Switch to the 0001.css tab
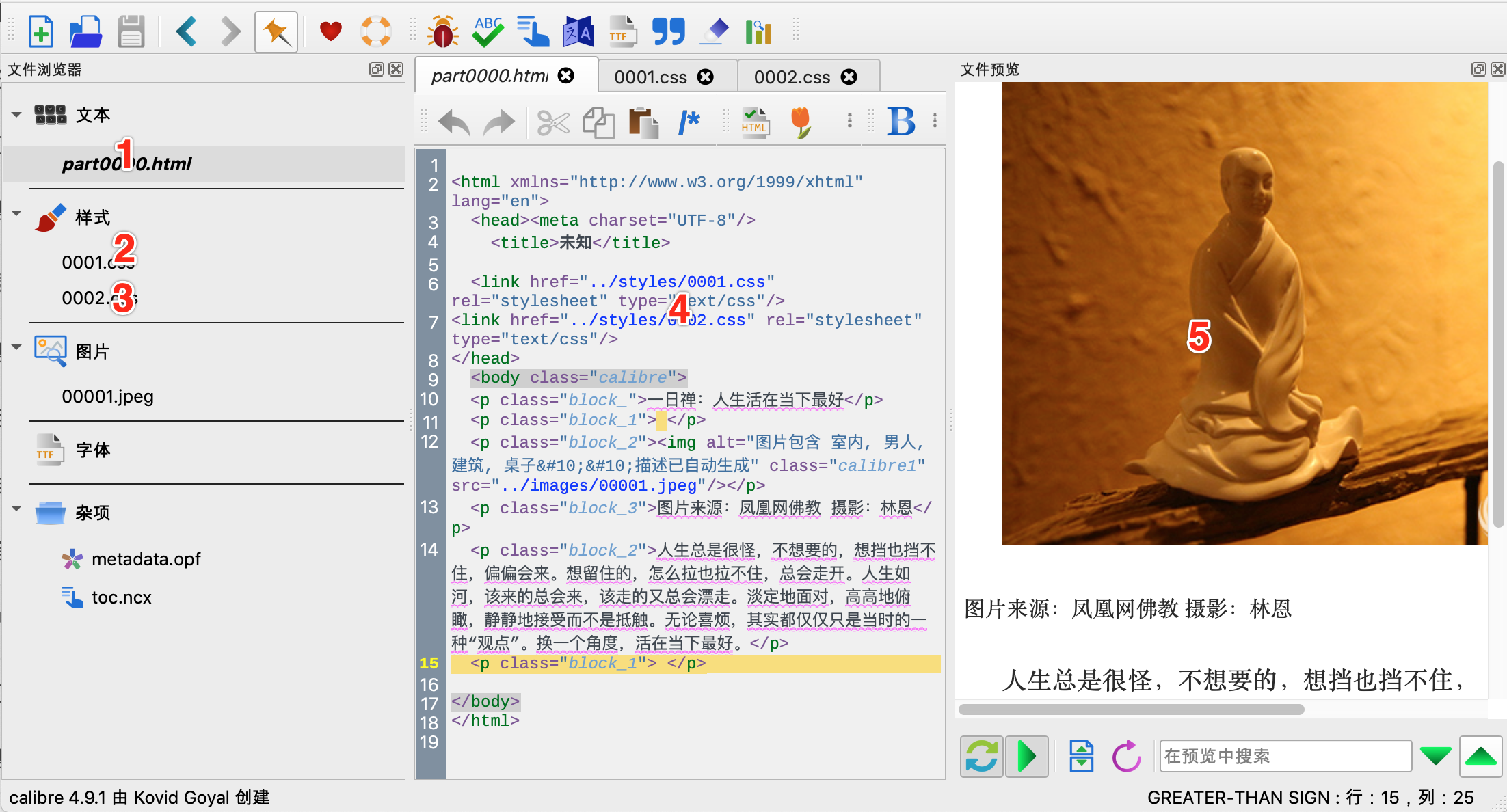Viewport: 1507px width, 812px height. click(650, 77)
